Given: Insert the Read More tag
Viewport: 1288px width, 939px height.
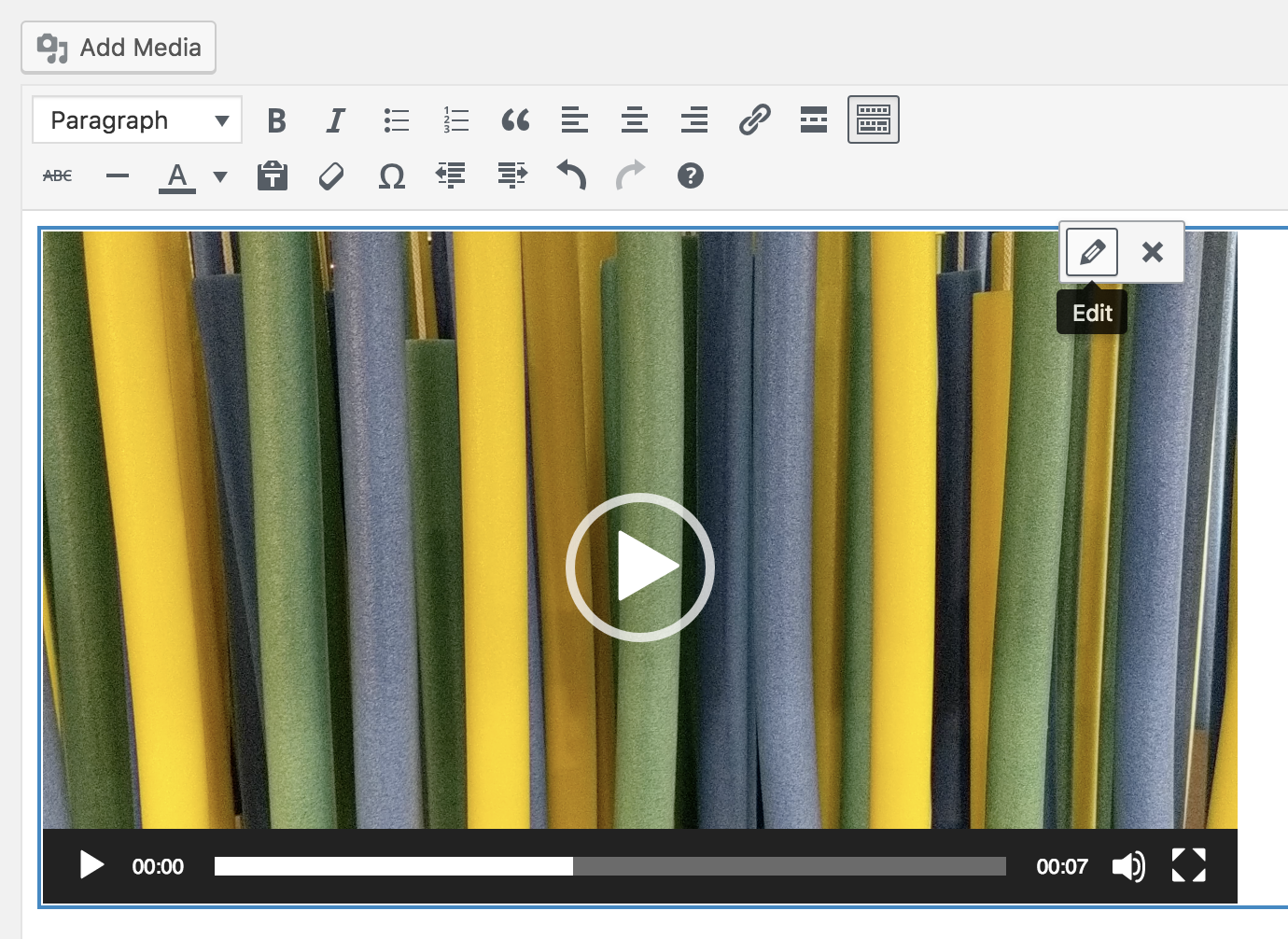Looking at the screenshot, I should point(814,120).
